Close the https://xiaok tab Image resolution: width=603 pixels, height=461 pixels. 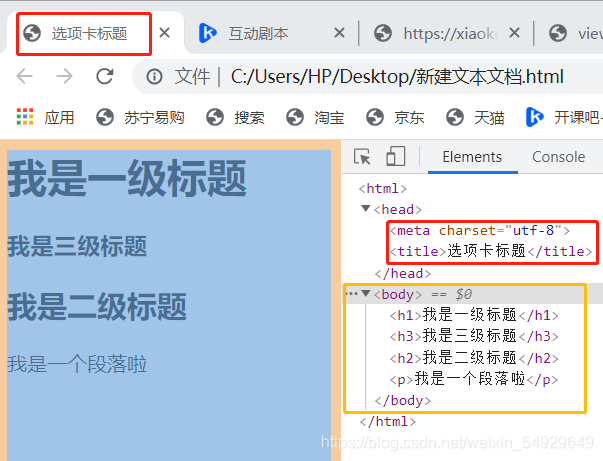click(x=514, y=33)
